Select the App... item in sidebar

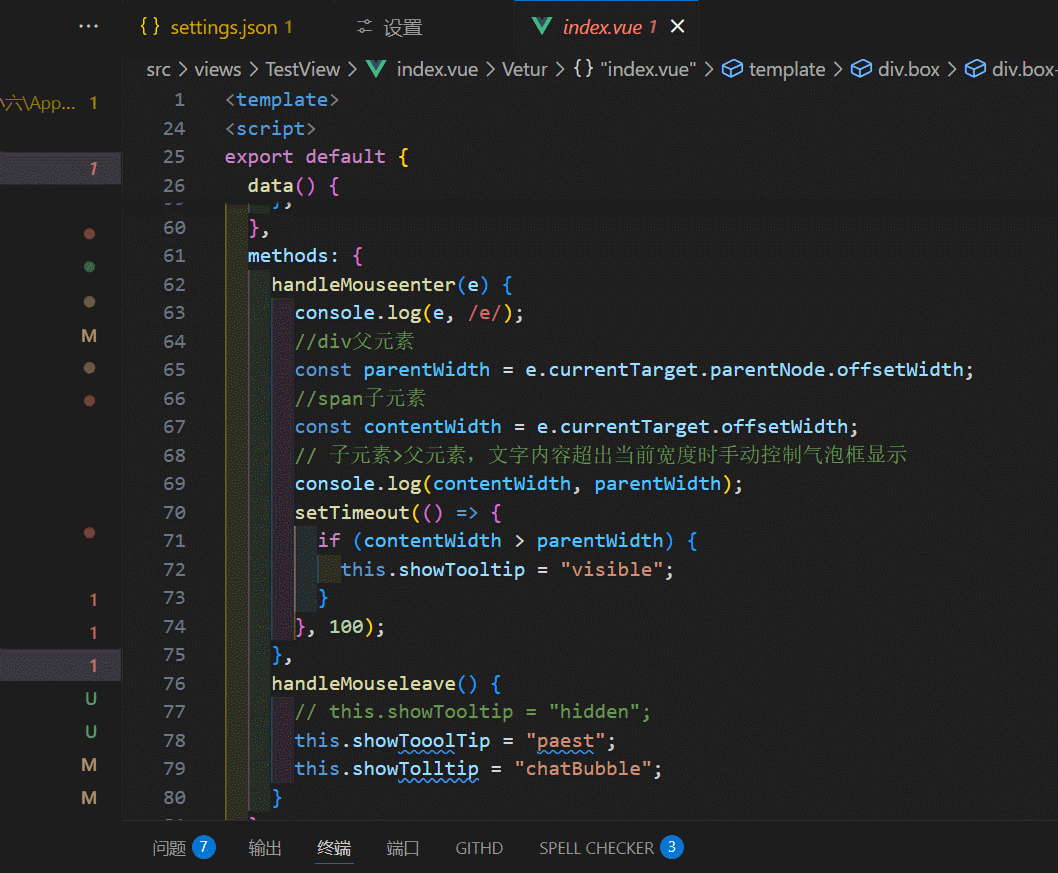(49, 103)
